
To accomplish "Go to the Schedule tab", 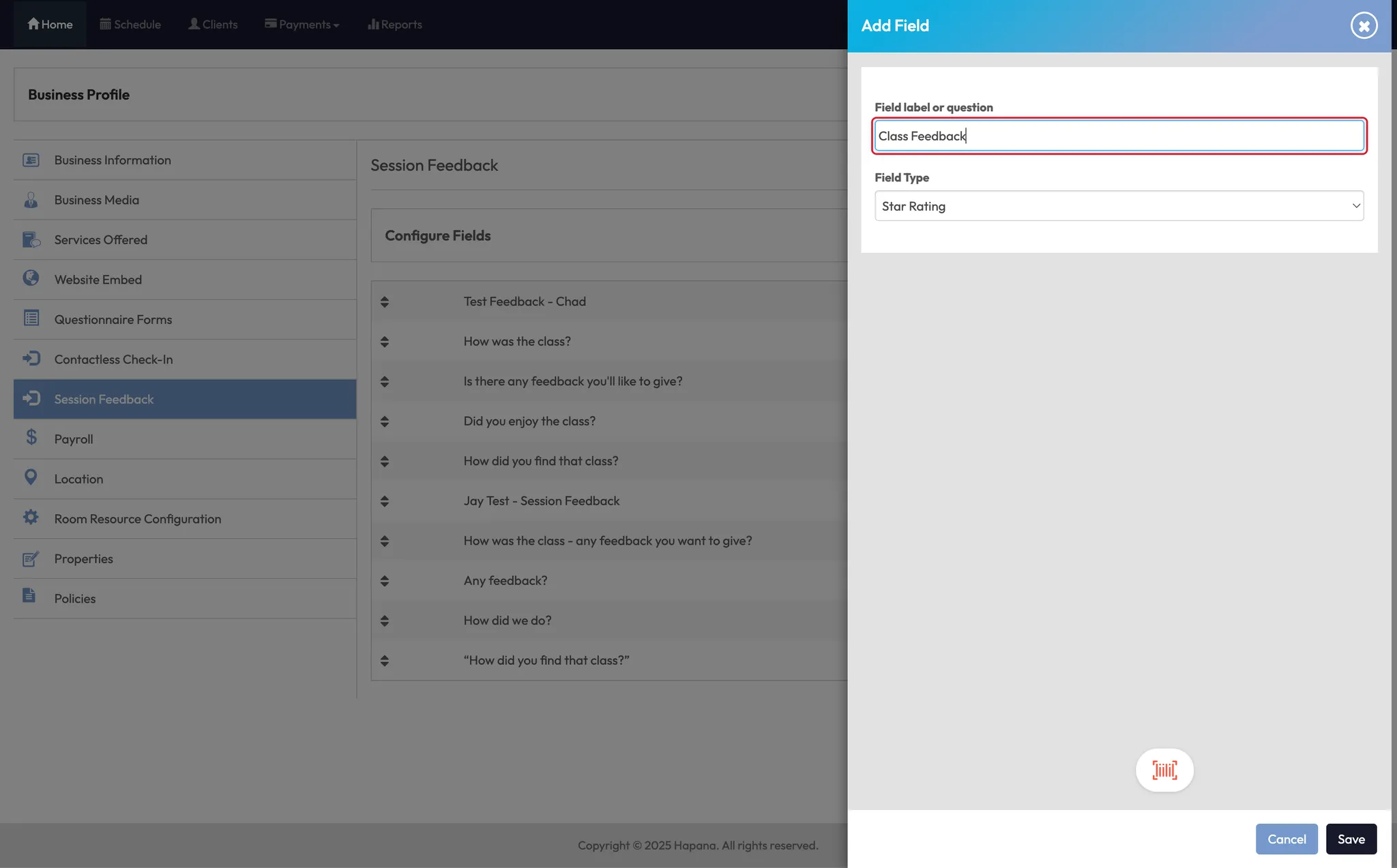I will pos(130,25).
